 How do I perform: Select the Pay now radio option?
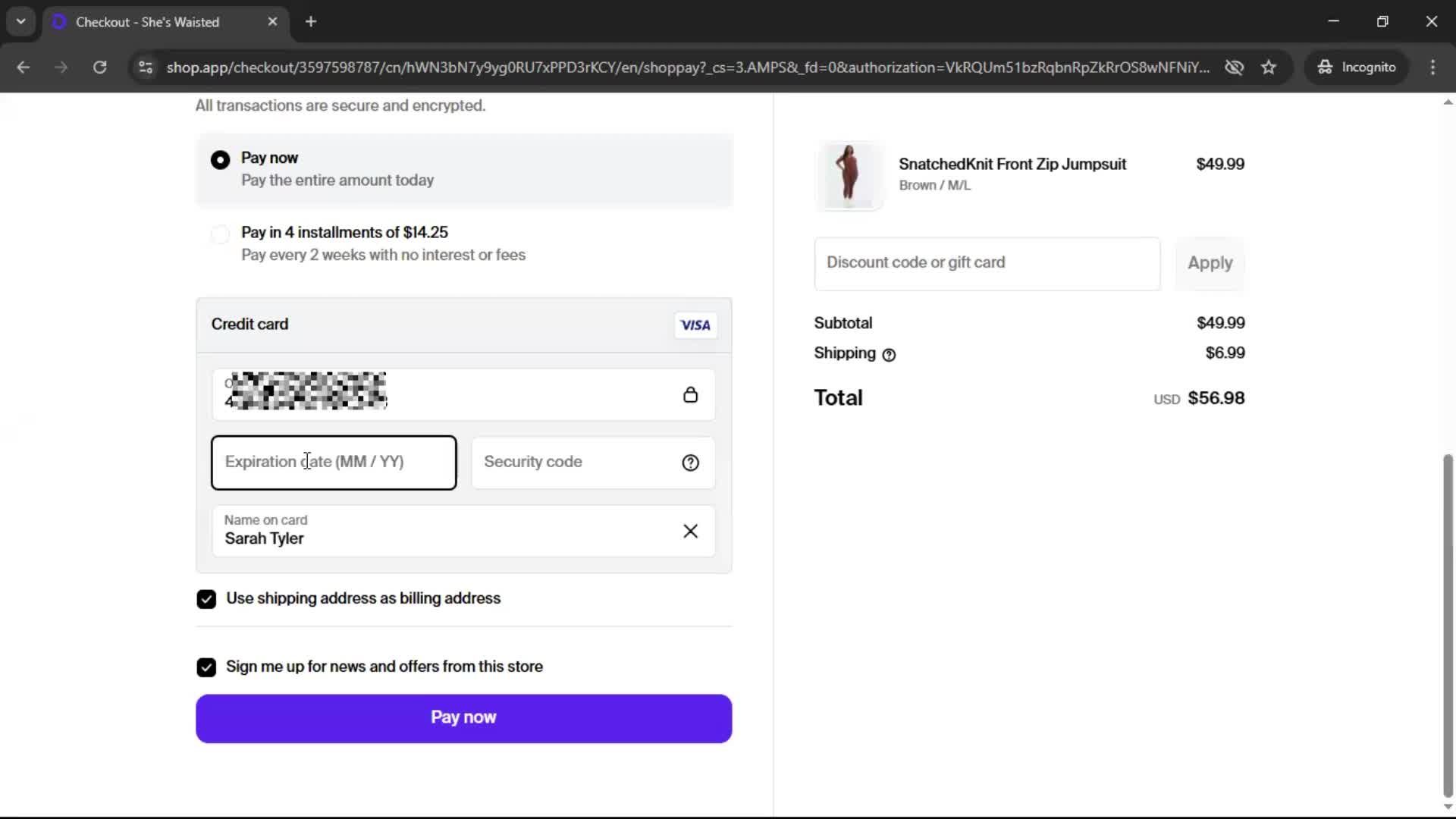point(220,160)
